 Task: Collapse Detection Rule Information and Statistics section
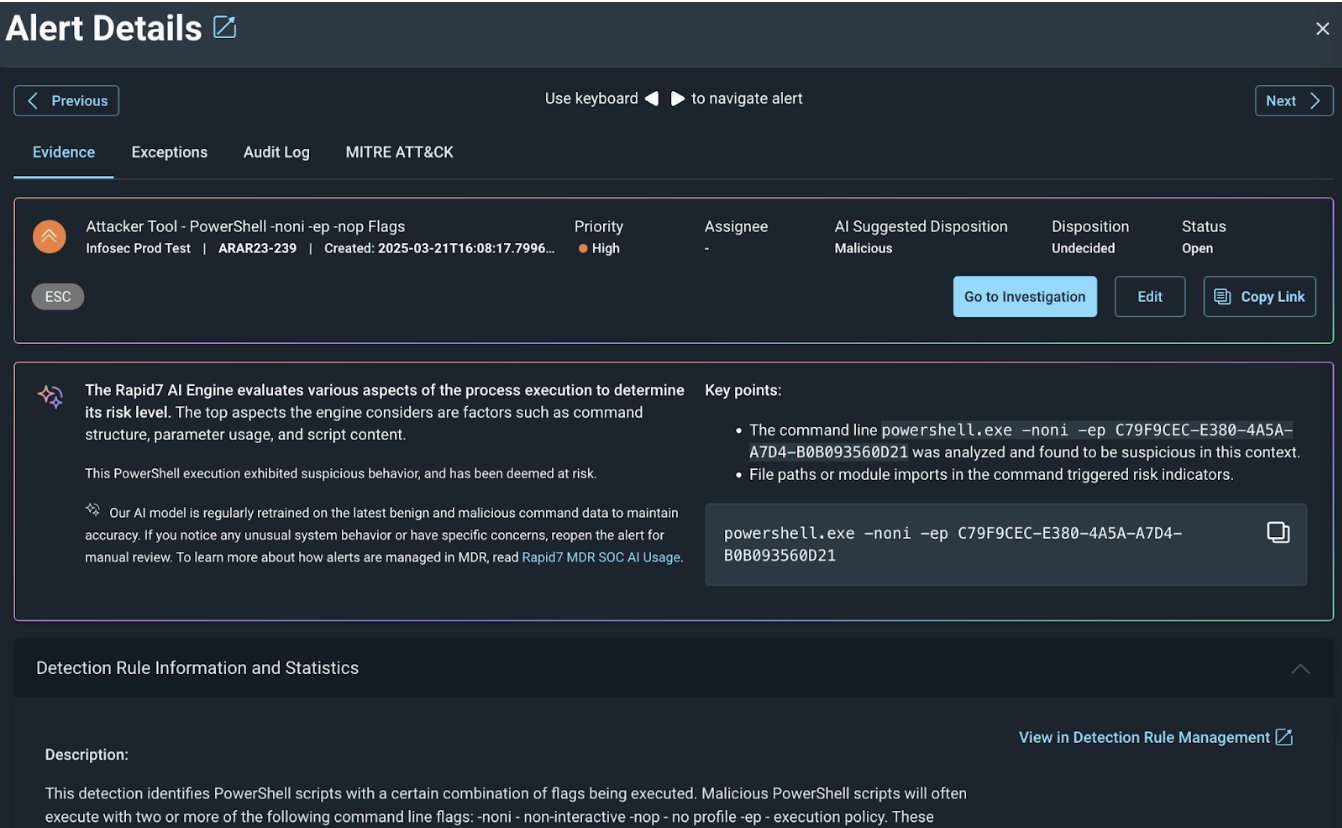pyautogui.click(x=1300, y=668)
